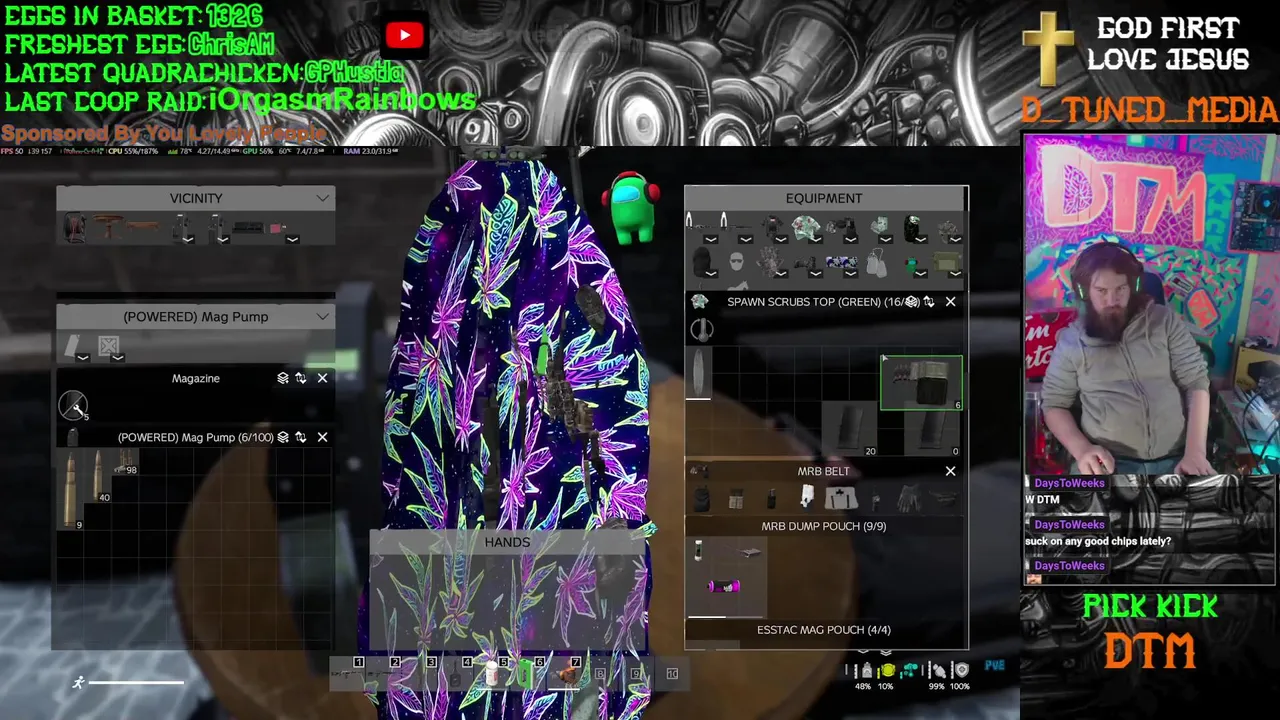
Task: Expand the first rifle chevron in Equipment
Action: point(710,239)
